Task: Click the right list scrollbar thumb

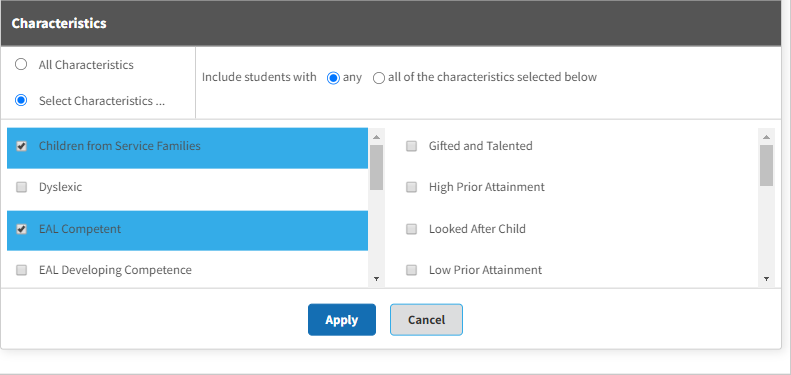Action: coord(766,166)
